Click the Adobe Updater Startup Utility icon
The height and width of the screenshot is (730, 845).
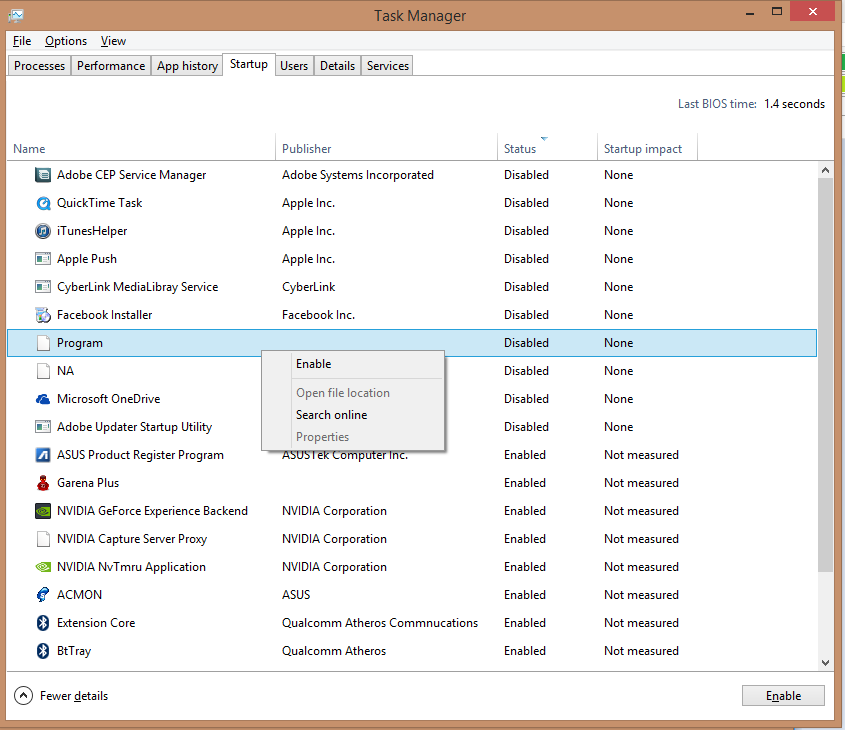point(43,427)
